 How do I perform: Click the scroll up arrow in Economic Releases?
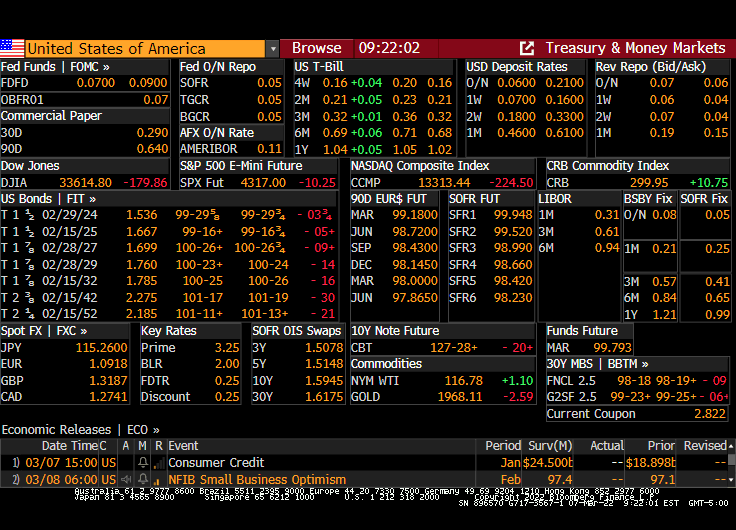(x=731, y=446)
